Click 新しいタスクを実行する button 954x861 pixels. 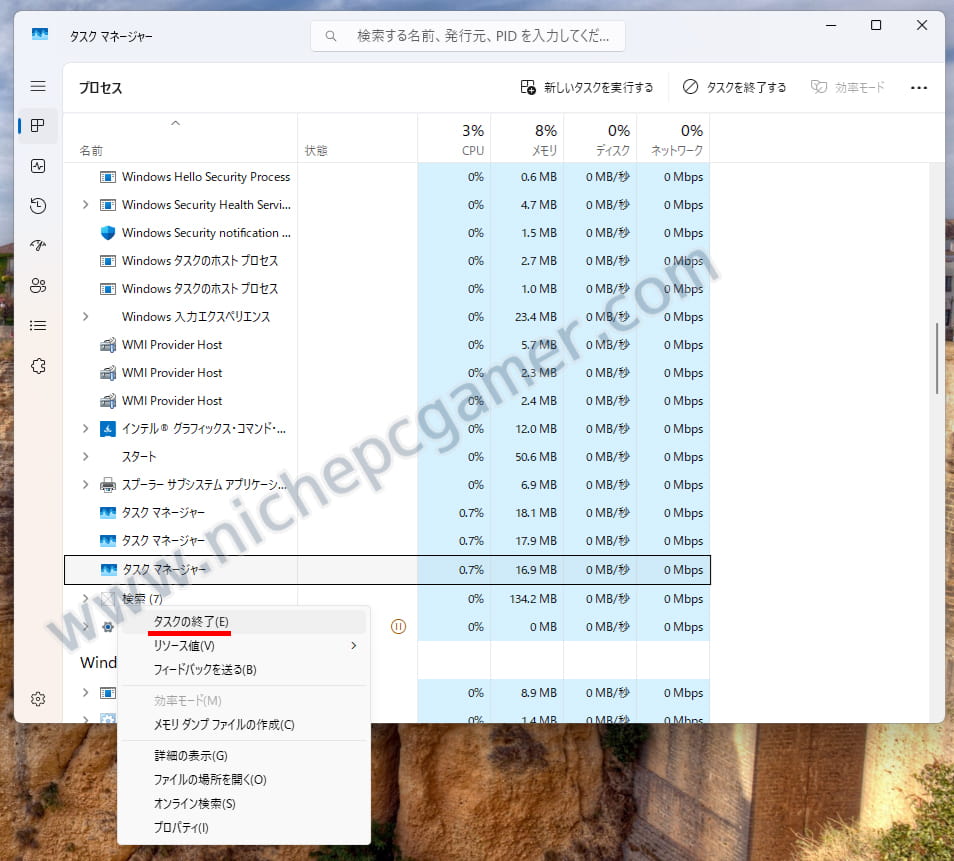point(587,88)
